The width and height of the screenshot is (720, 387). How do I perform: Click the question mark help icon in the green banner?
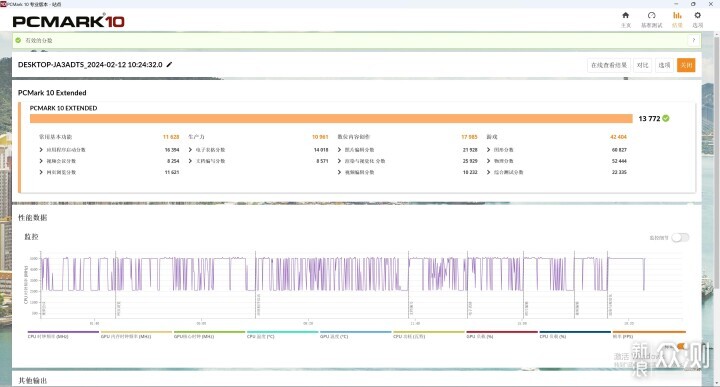(x=693, y=40)
